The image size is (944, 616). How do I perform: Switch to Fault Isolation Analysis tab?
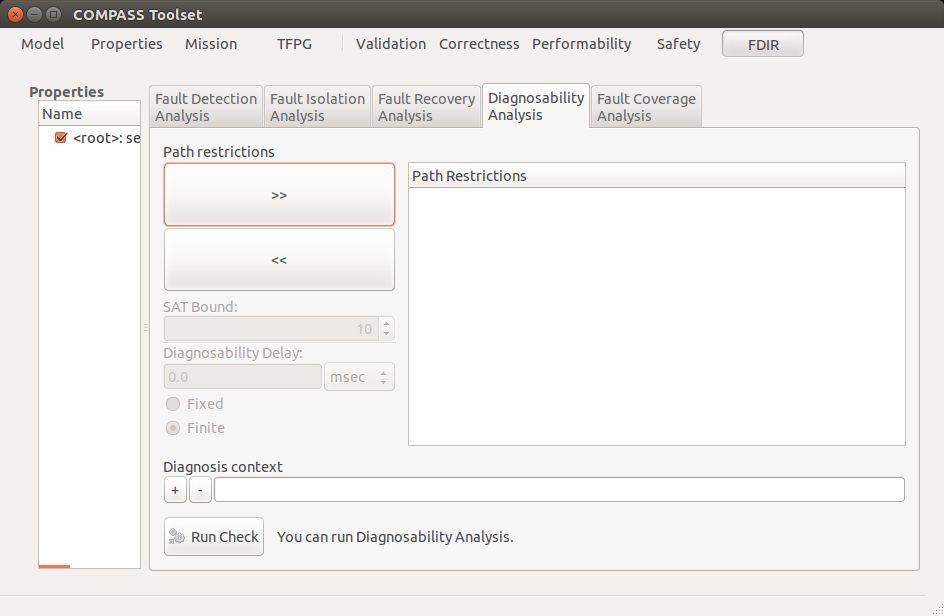pos(317,107)
